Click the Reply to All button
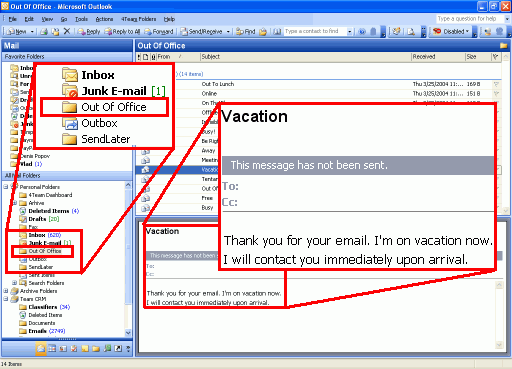This screenshot has width=512, height=369. coord(122,32)
